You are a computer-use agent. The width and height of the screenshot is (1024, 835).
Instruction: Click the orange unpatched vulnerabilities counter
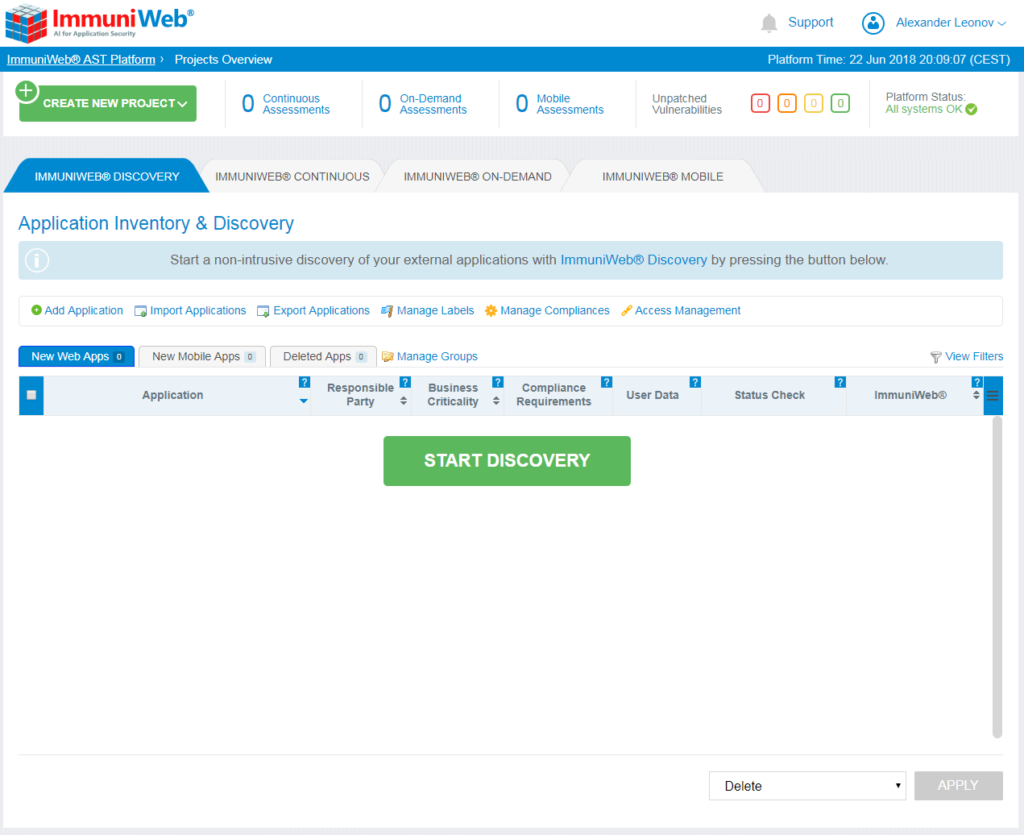tap(787, 103)
